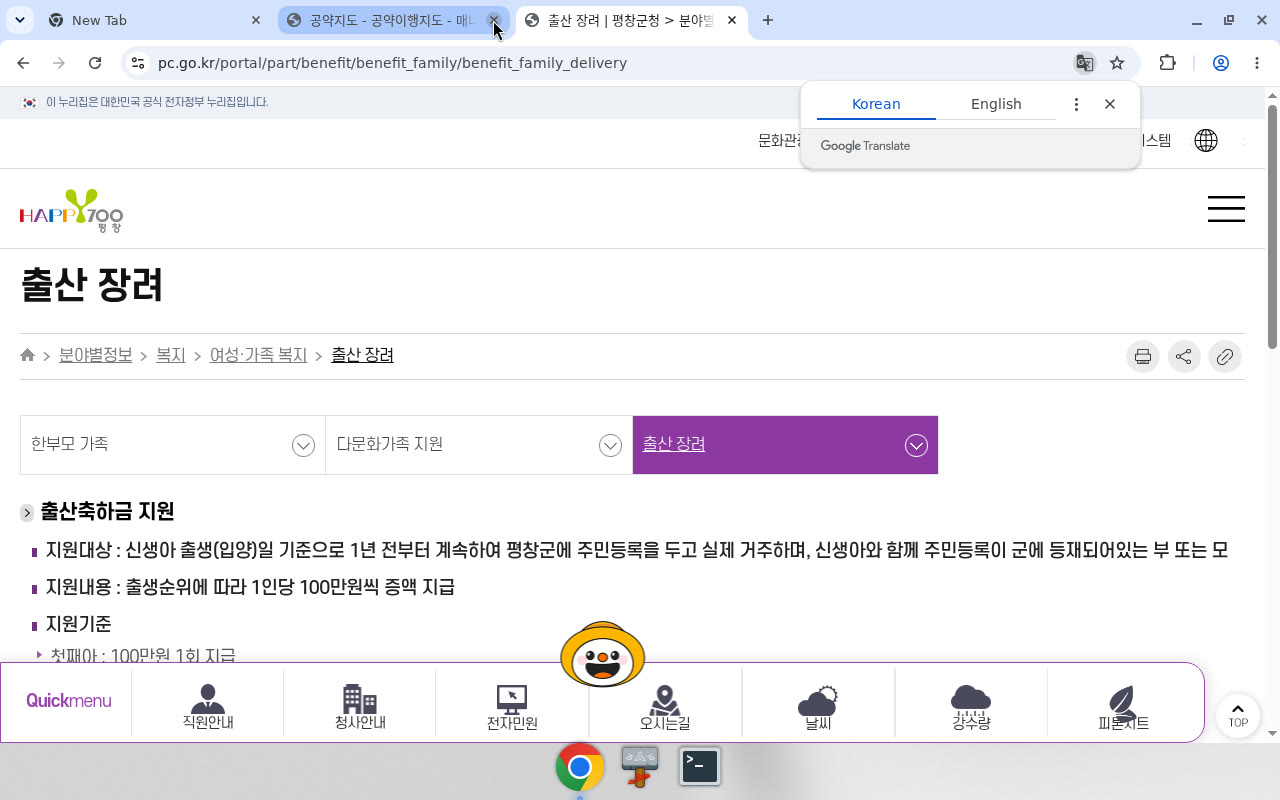1280x800 pixels.
Task: Close the Google Translate popup
Action: point(1110,104)
